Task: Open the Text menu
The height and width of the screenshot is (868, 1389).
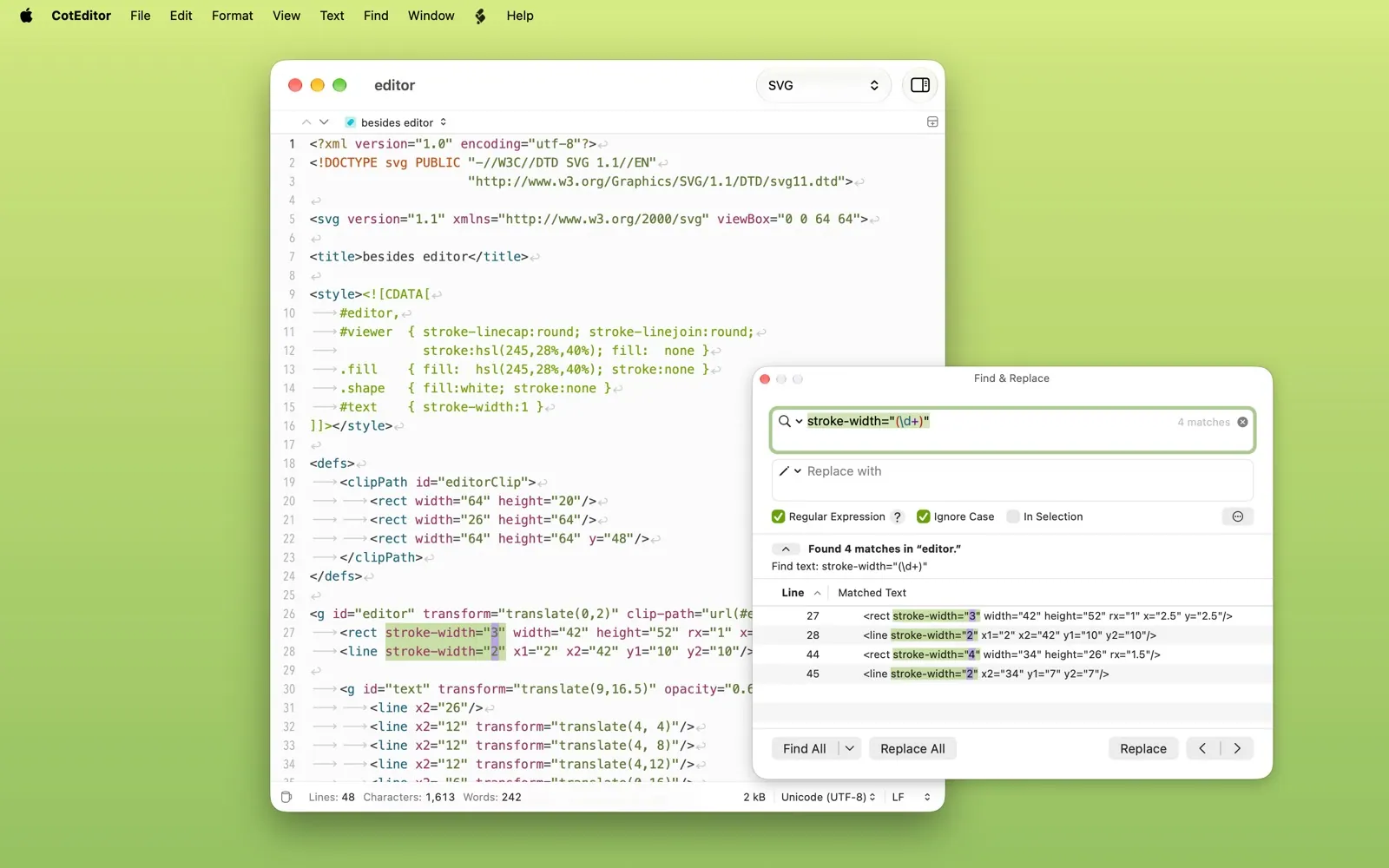Action: point(332,16)
